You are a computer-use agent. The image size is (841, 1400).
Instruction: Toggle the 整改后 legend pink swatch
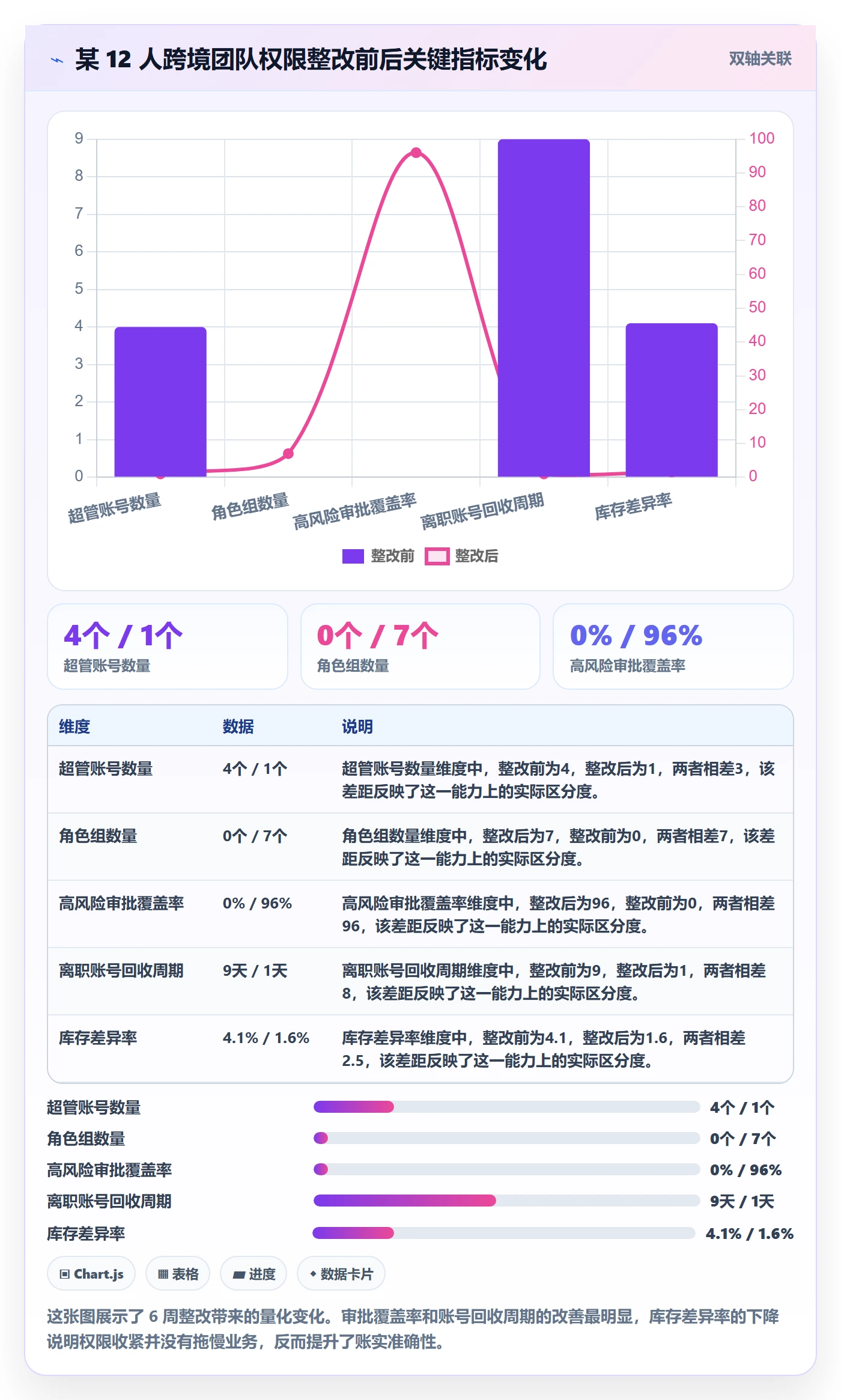point(437,556)
